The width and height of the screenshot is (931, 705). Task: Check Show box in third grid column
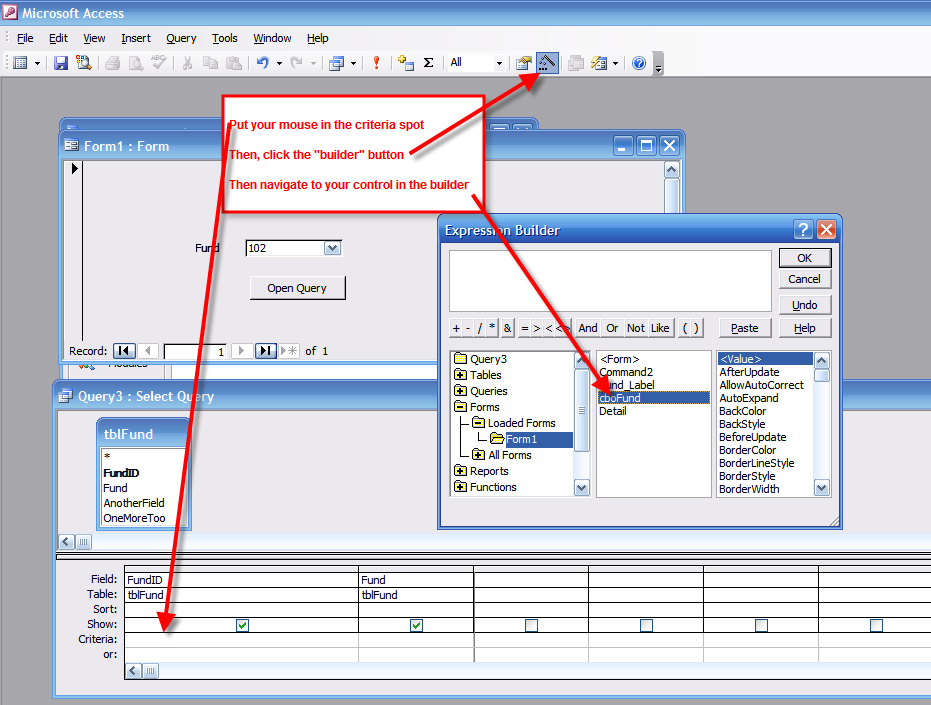(531, 625)
